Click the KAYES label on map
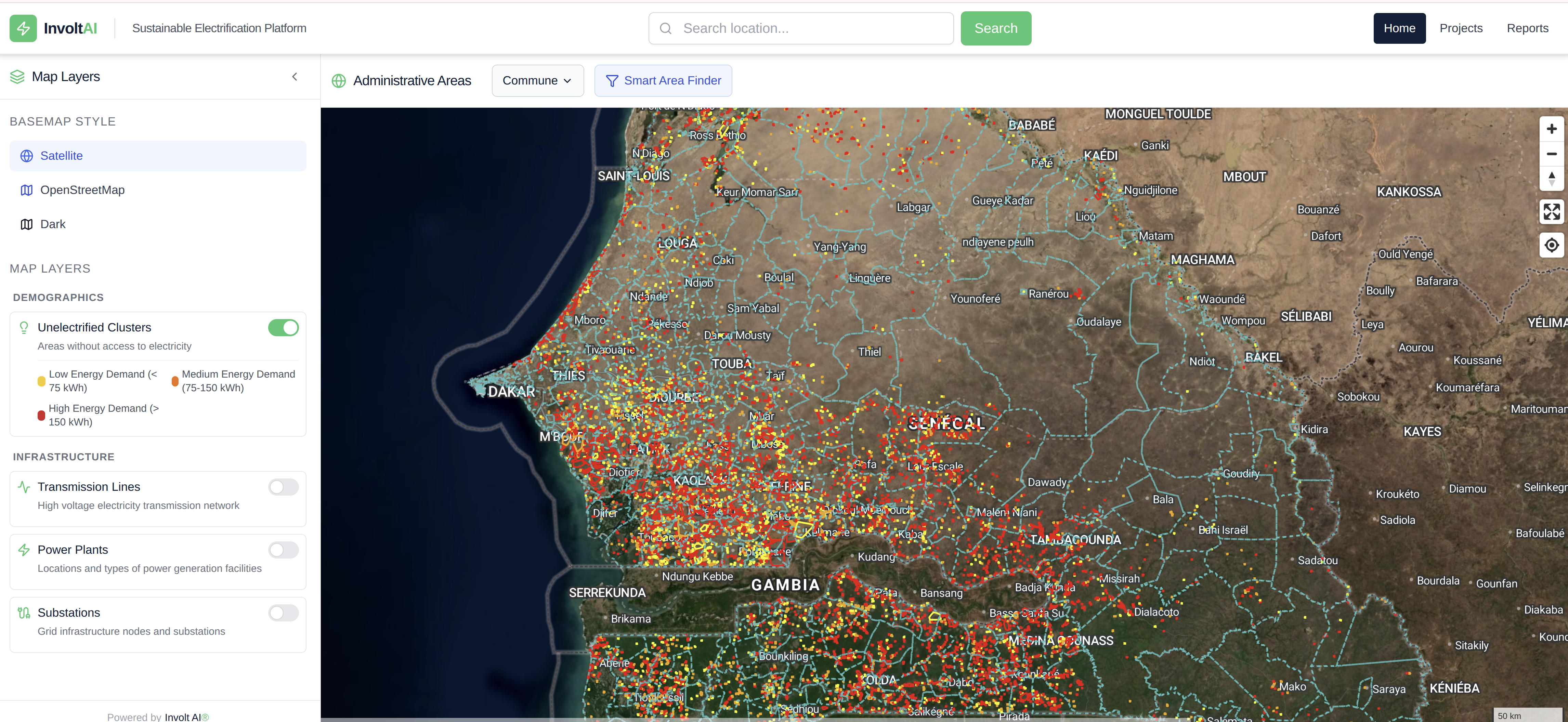This screenshot has height=722, width=1568. 1422,432
